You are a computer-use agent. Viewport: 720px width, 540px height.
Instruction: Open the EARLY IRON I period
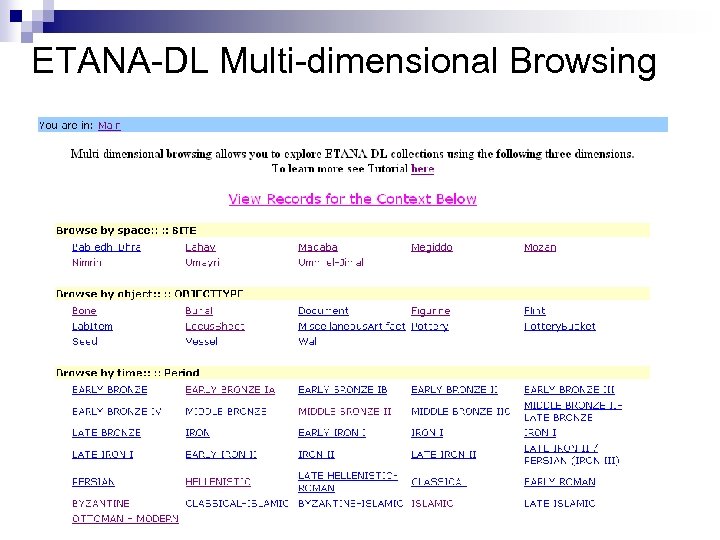click(x=332, y=433)
